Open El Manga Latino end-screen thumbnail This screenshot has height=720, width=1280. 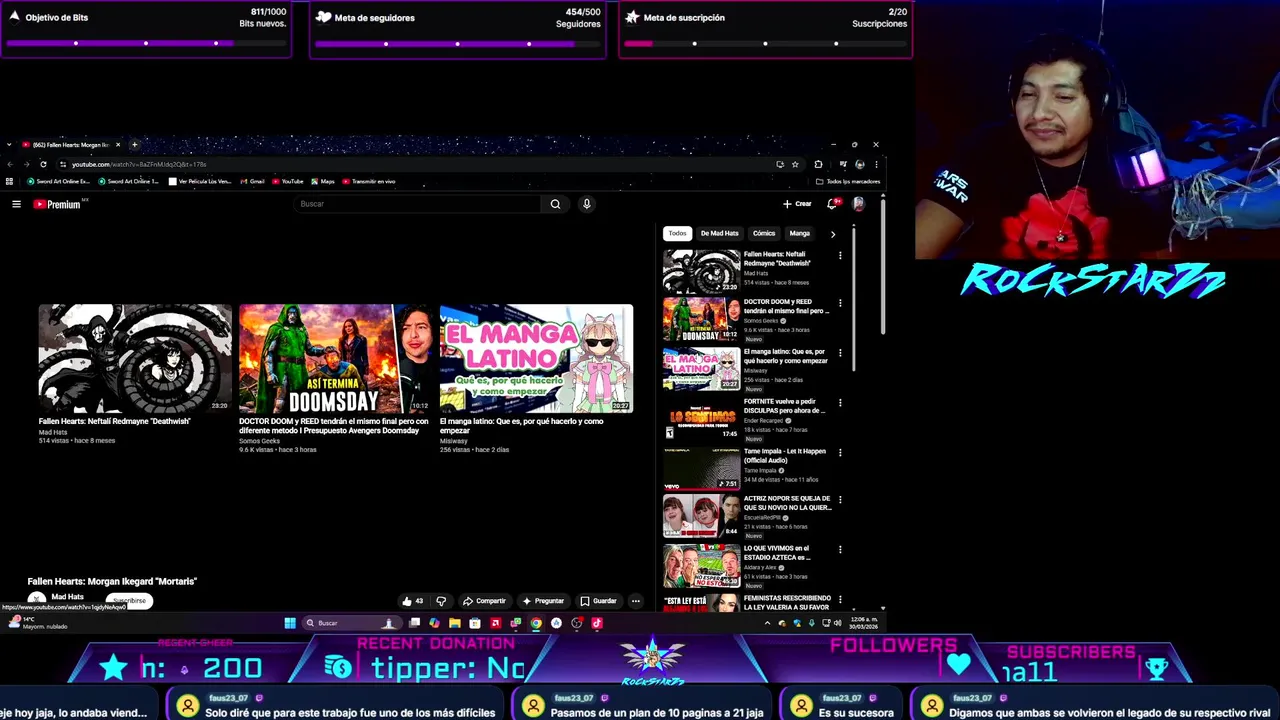[x=536, y=358]
